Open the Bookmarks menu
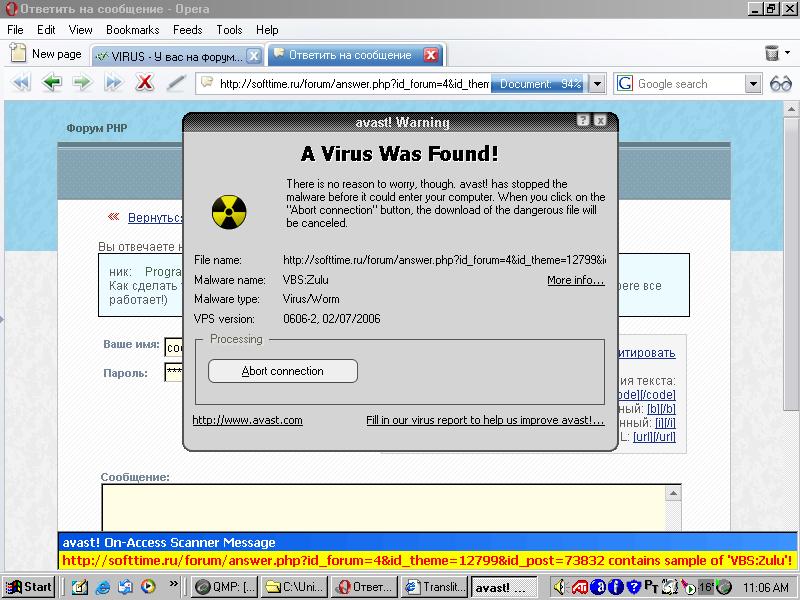The width and height of the screenshot is (800, 600). click(x=133, y=30)
